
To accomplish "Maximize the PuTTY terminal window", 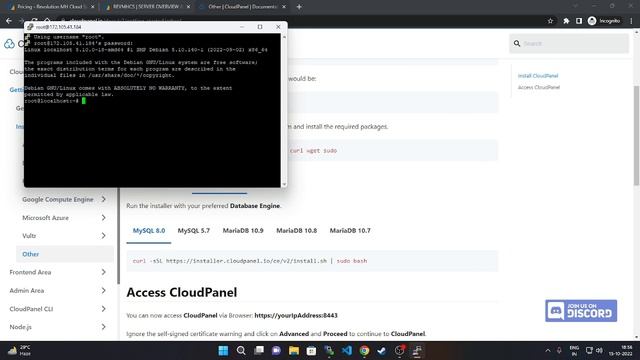I will click(x=260, y=27).
